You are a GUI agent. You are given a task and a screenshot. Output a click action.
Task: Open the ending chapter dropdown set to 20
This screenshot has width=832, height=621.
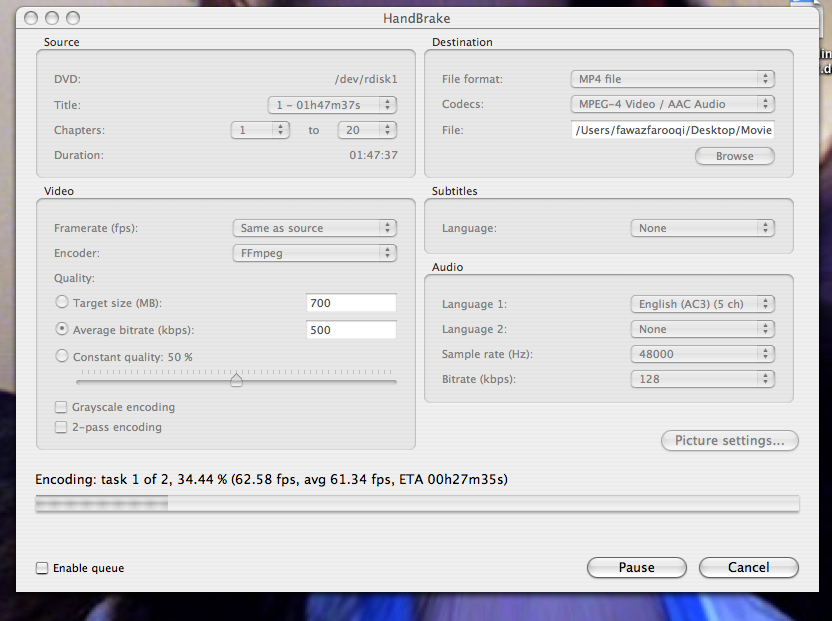pos(367,130)
